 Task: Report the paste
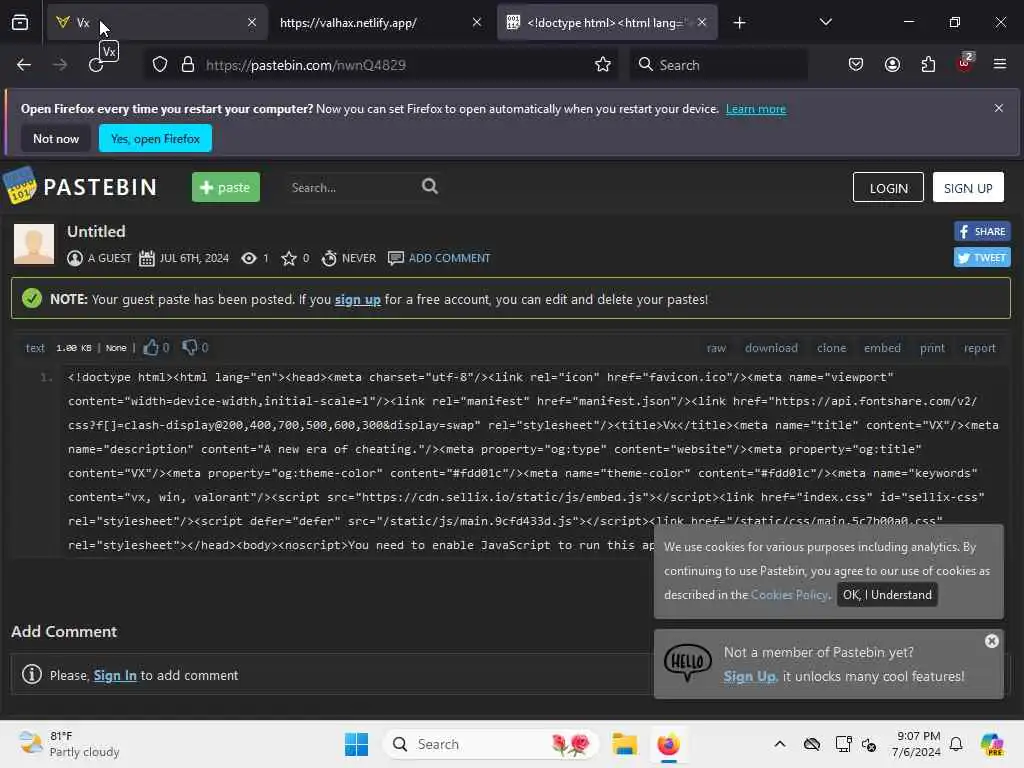980,348
